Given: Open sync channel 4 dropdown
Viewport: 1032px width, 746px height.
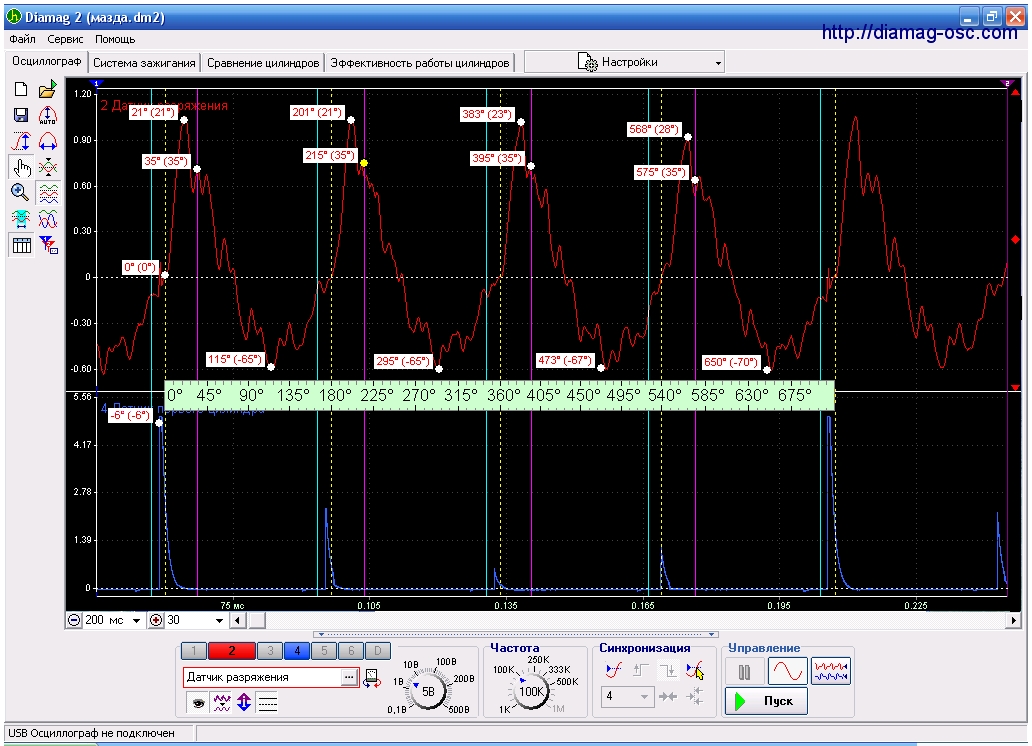Looking at the screenshot, I should 627,696.
